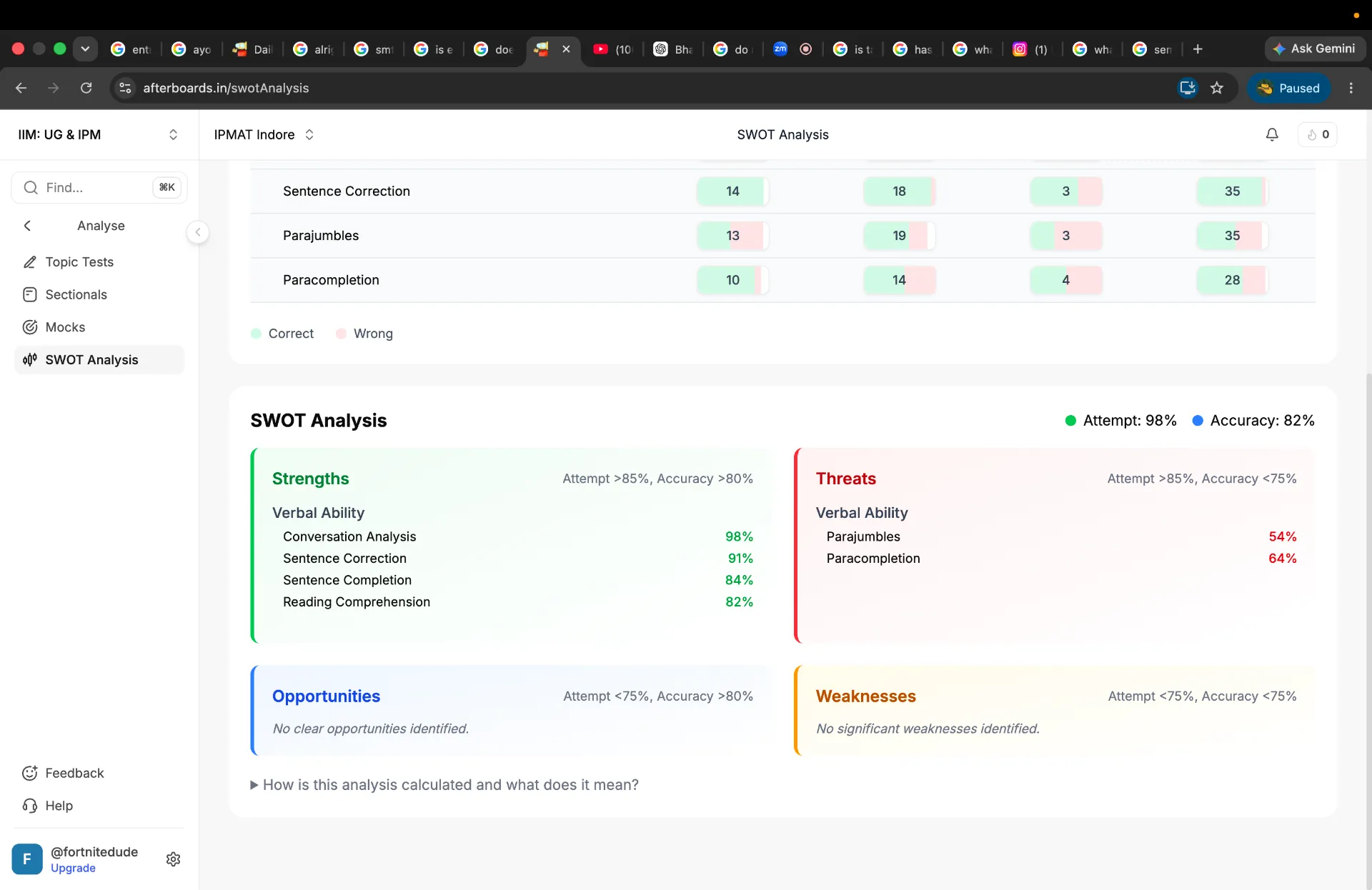Expand 'How is this analysis calculated' disclosure
1372x890 pixels.
click(x=444, y=785)
